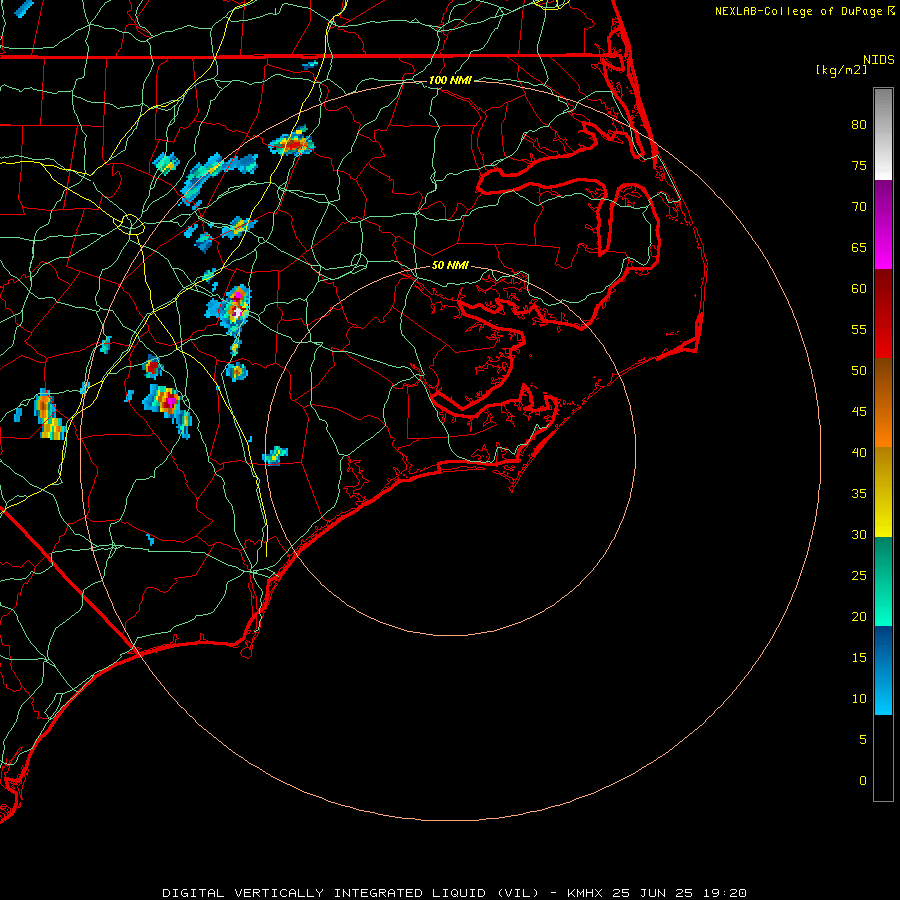The width and height of the screenshot is (900, 900).
Task: Click the [kg/m2] units label
Action: tap(841, 70)
